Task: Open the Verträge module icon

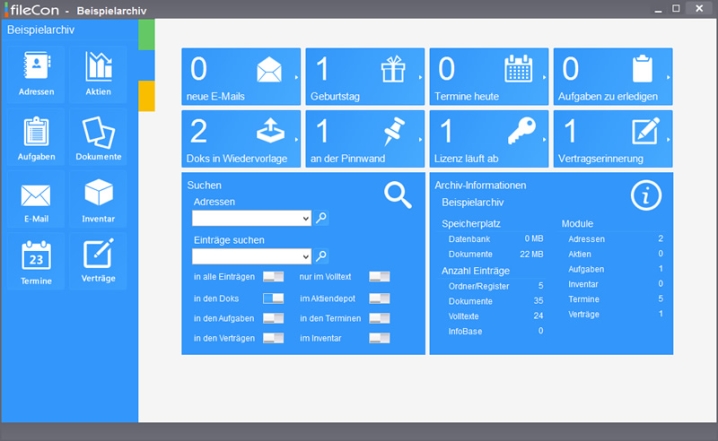Action: (x=98, y=263)
